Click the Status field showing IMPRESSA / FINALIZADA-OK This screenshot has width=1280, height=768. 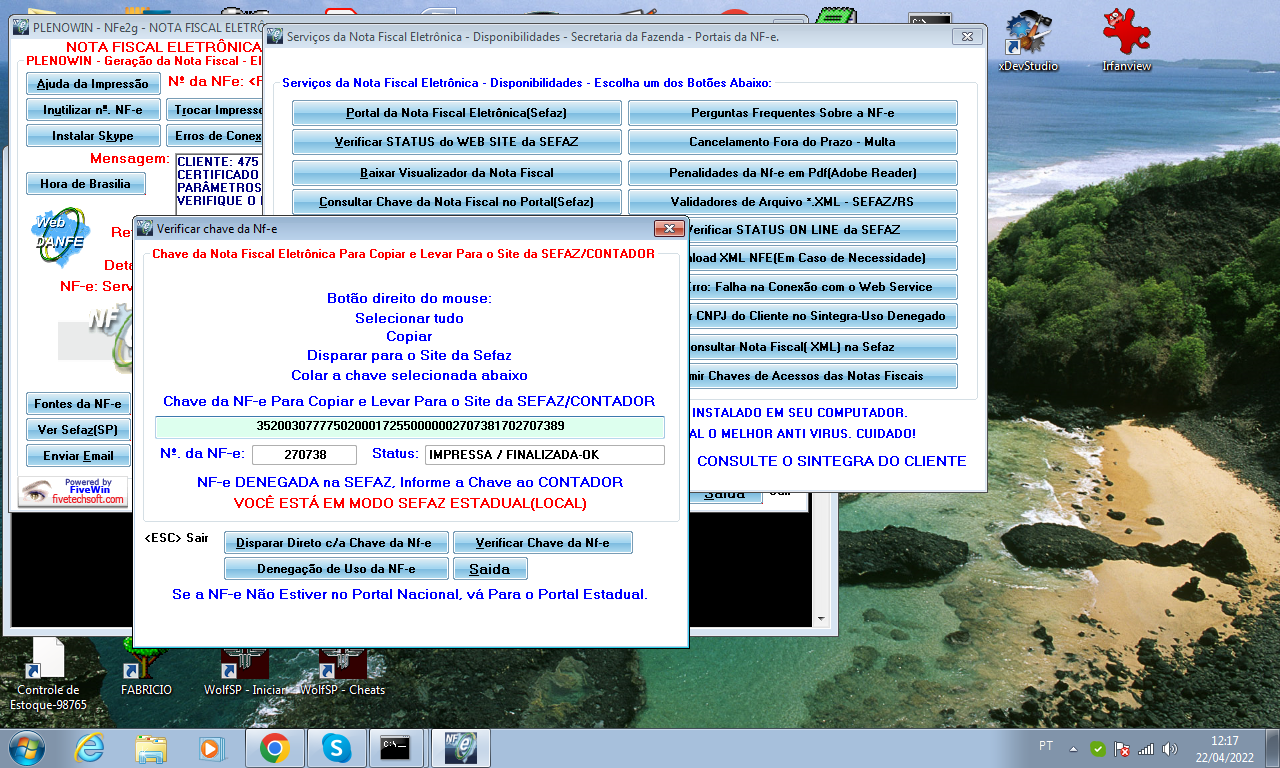point(544,455)
